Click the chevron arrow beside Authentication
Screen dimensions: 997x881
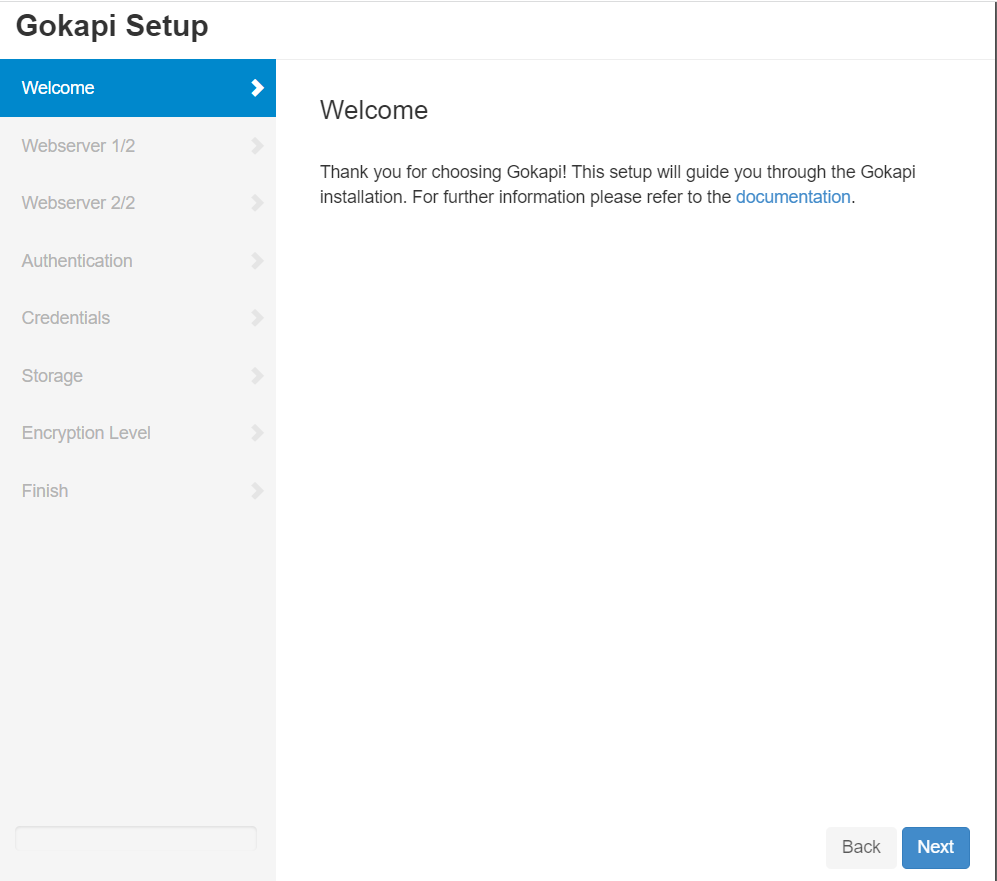pyautogui.click(x=257, y=261)
